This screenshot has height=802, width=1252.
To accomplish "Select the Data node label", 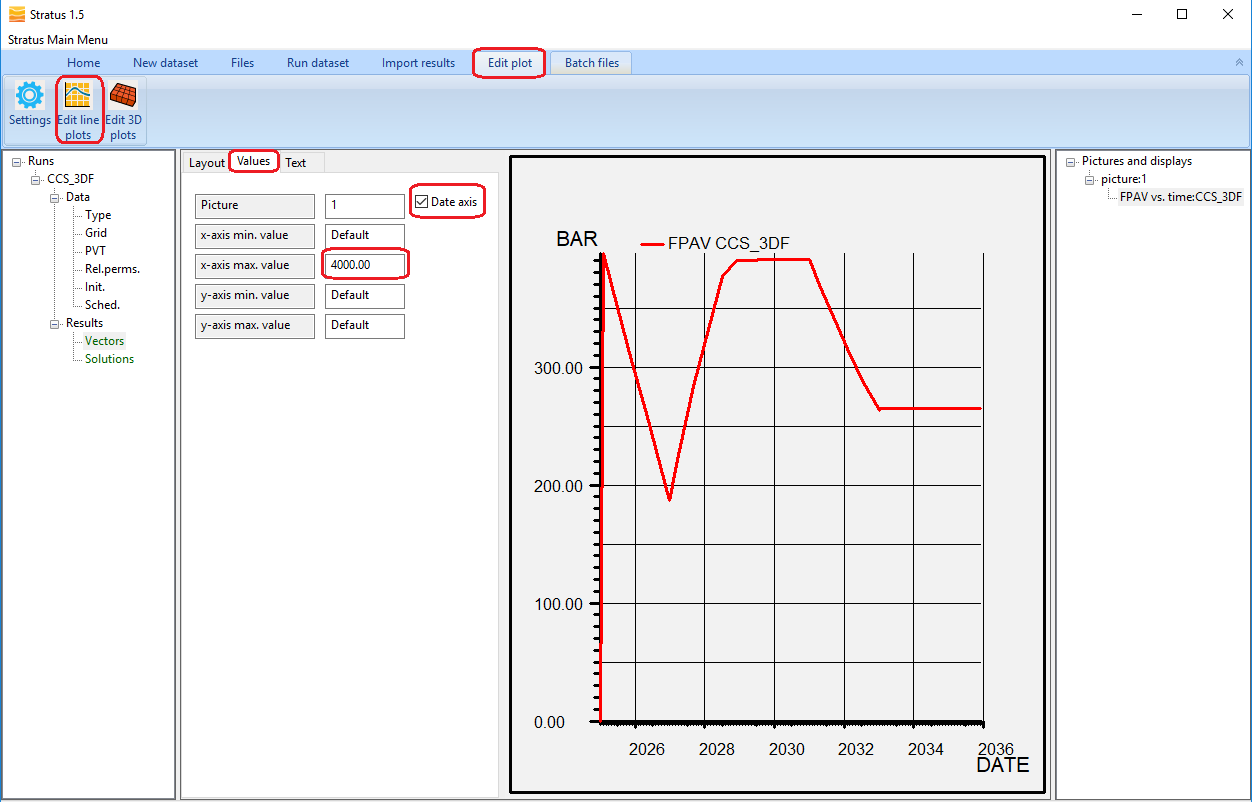I will pyautogui.click(x=78, y=197).
